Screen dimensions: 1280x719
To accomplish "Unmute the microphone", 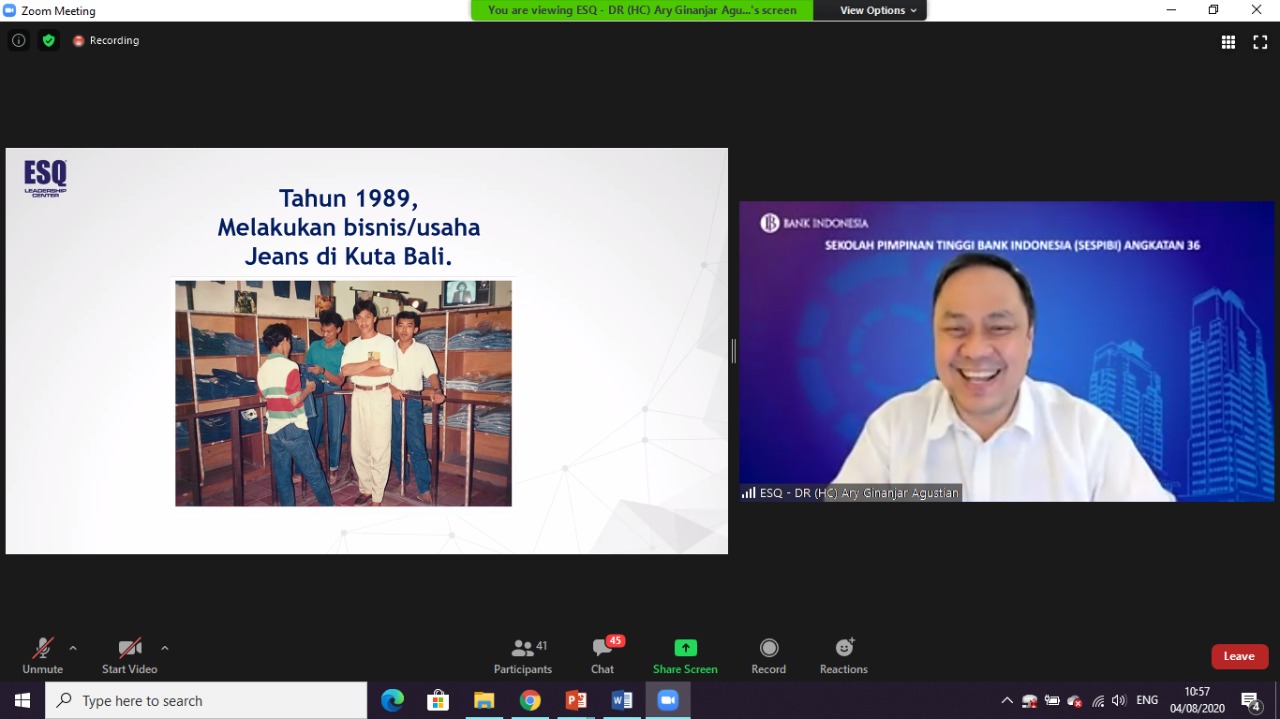I will (42, 656).
